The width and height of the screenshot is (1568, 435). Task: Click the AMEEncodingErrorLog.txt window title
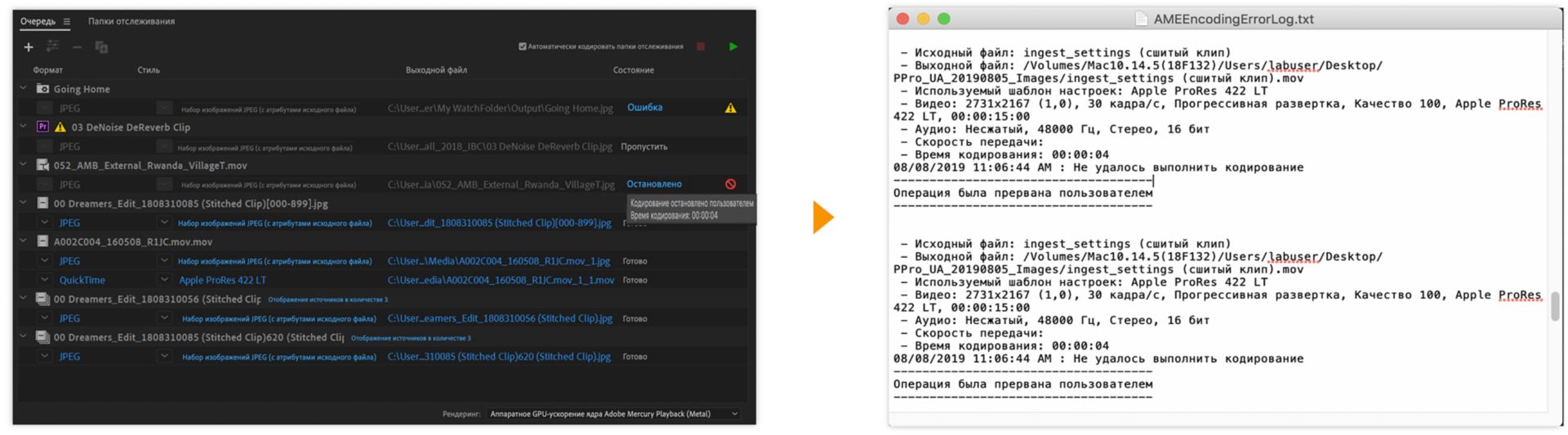coord(1233,19)
